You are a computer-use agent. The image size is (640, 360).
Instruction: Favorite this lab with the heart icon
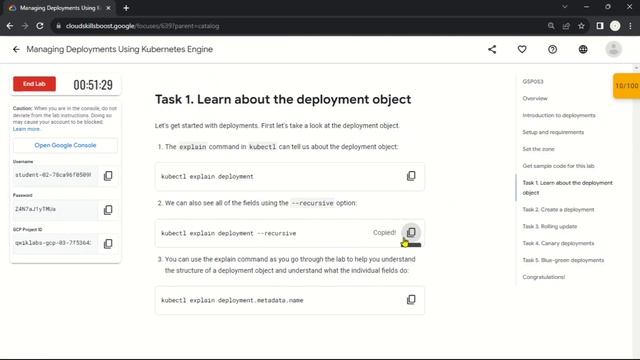pos(522,49)
